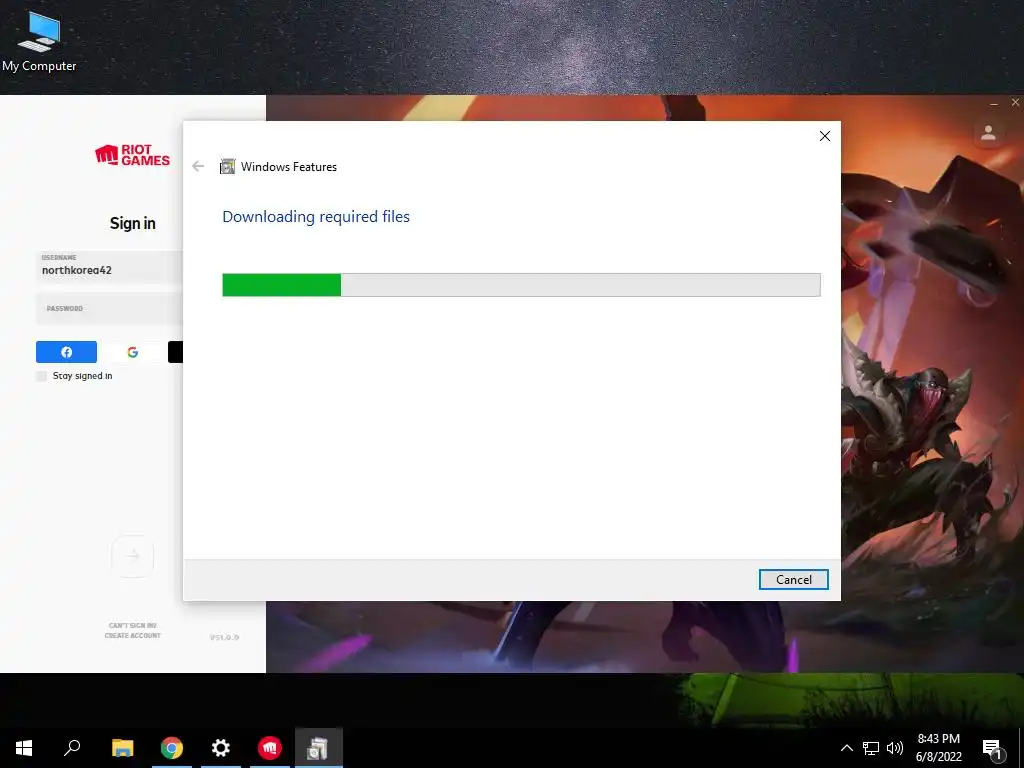
Task: Open Settings gear from taskbar
Action: [x=221, y=748]
